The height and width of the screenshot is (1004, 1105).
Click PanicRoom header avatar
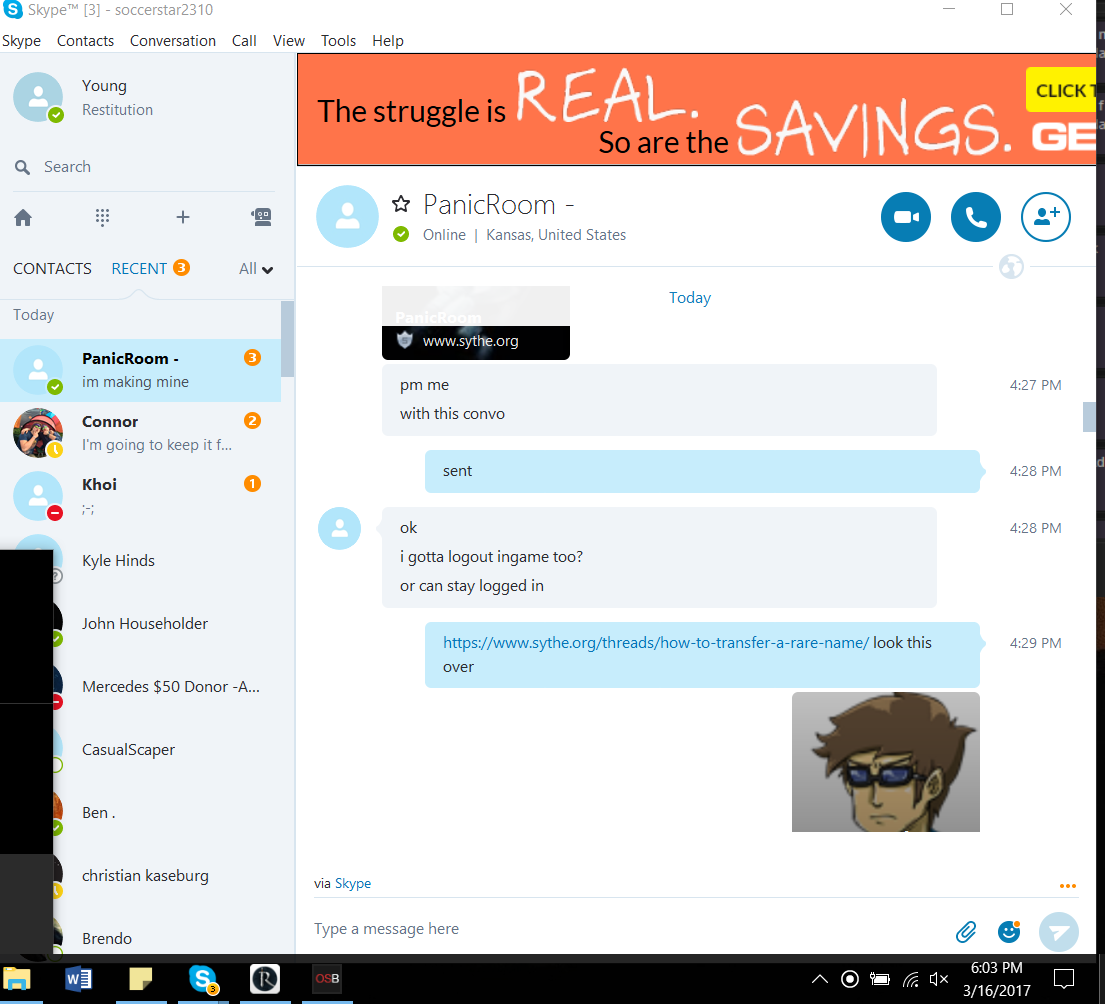click(347, 216)
